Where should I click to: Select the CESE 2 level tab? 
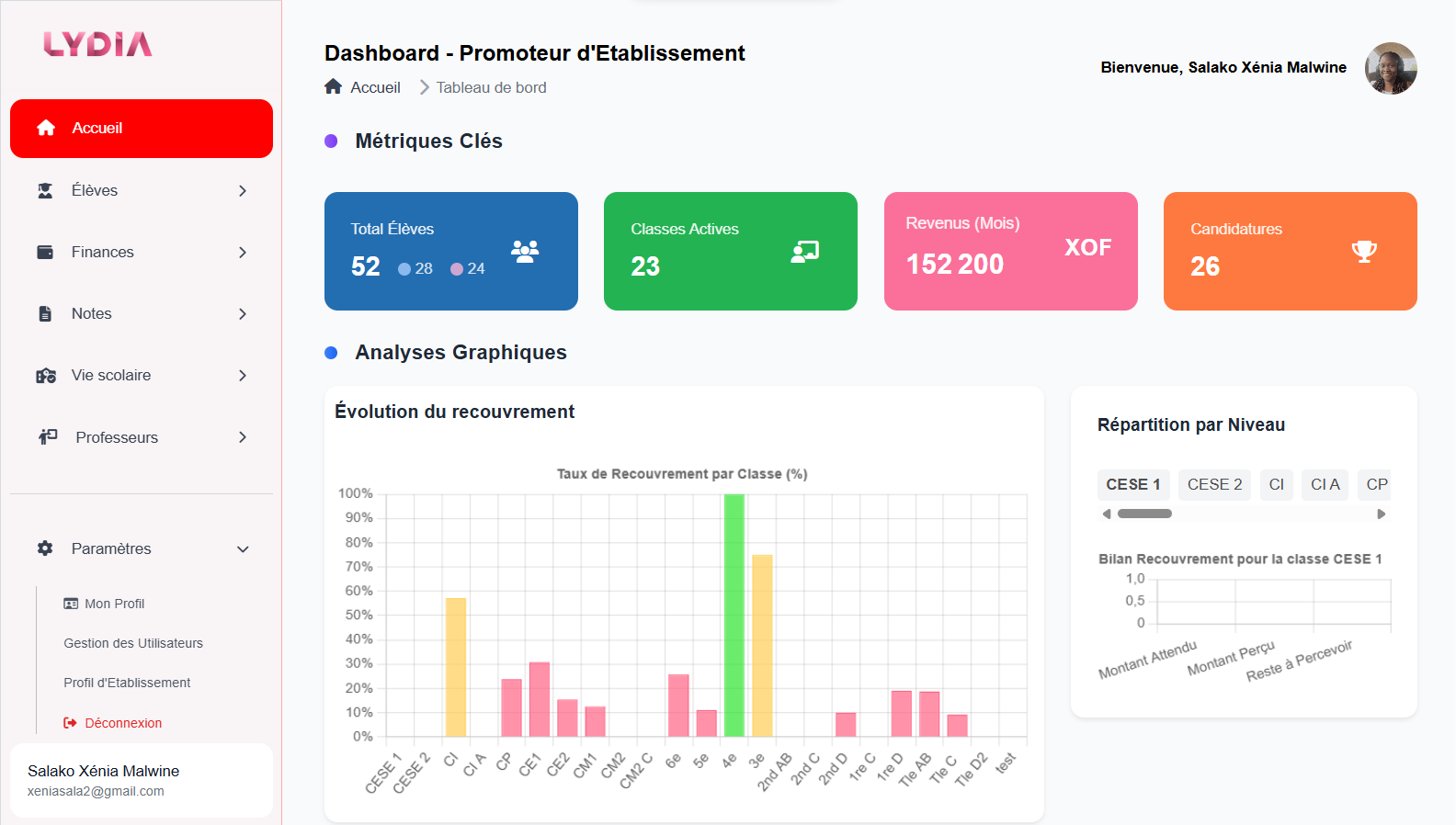coord(1214,484)
